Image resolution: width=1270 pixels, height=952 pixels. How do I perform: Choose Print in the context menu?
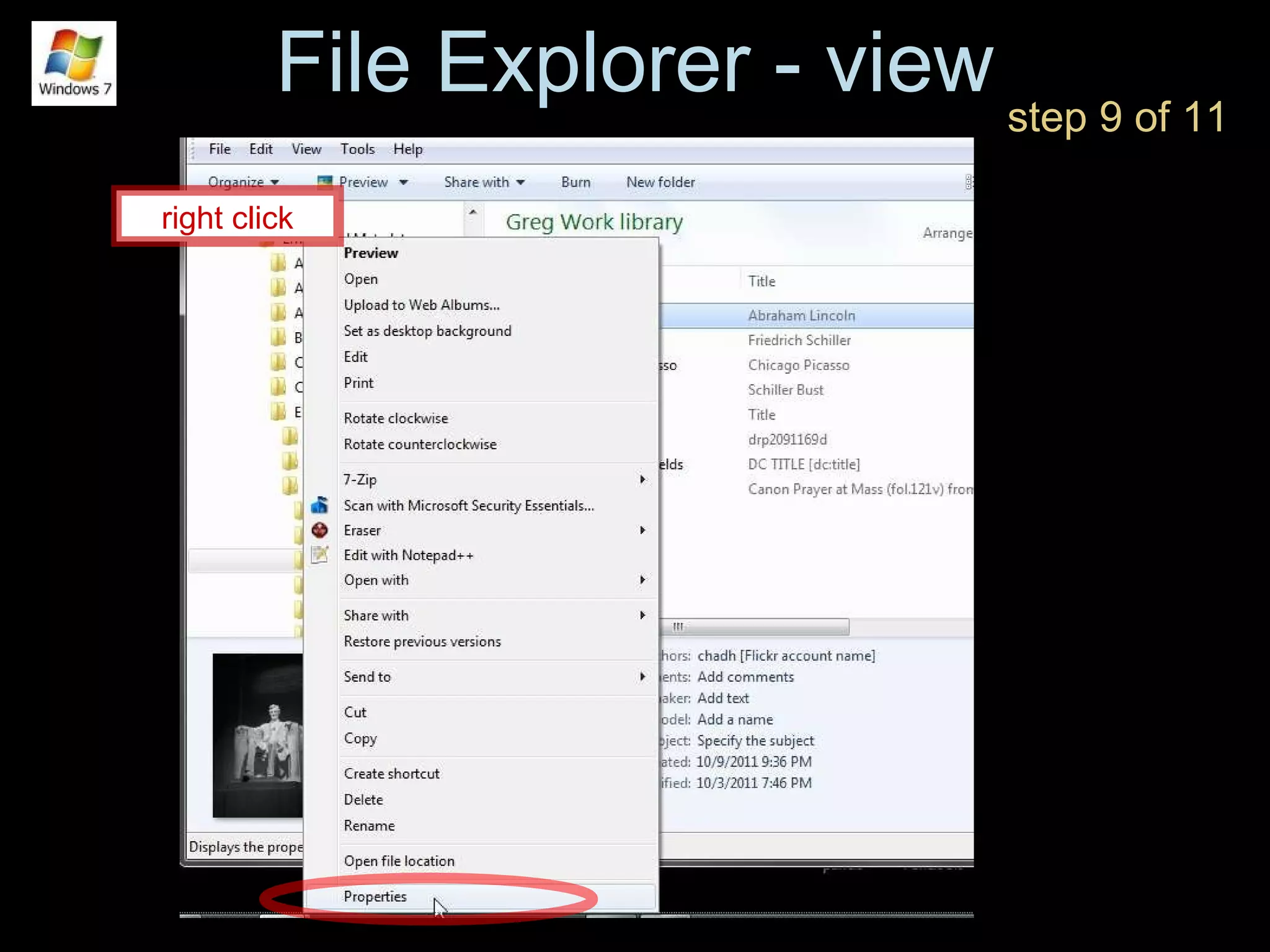(x=358, y=383)
